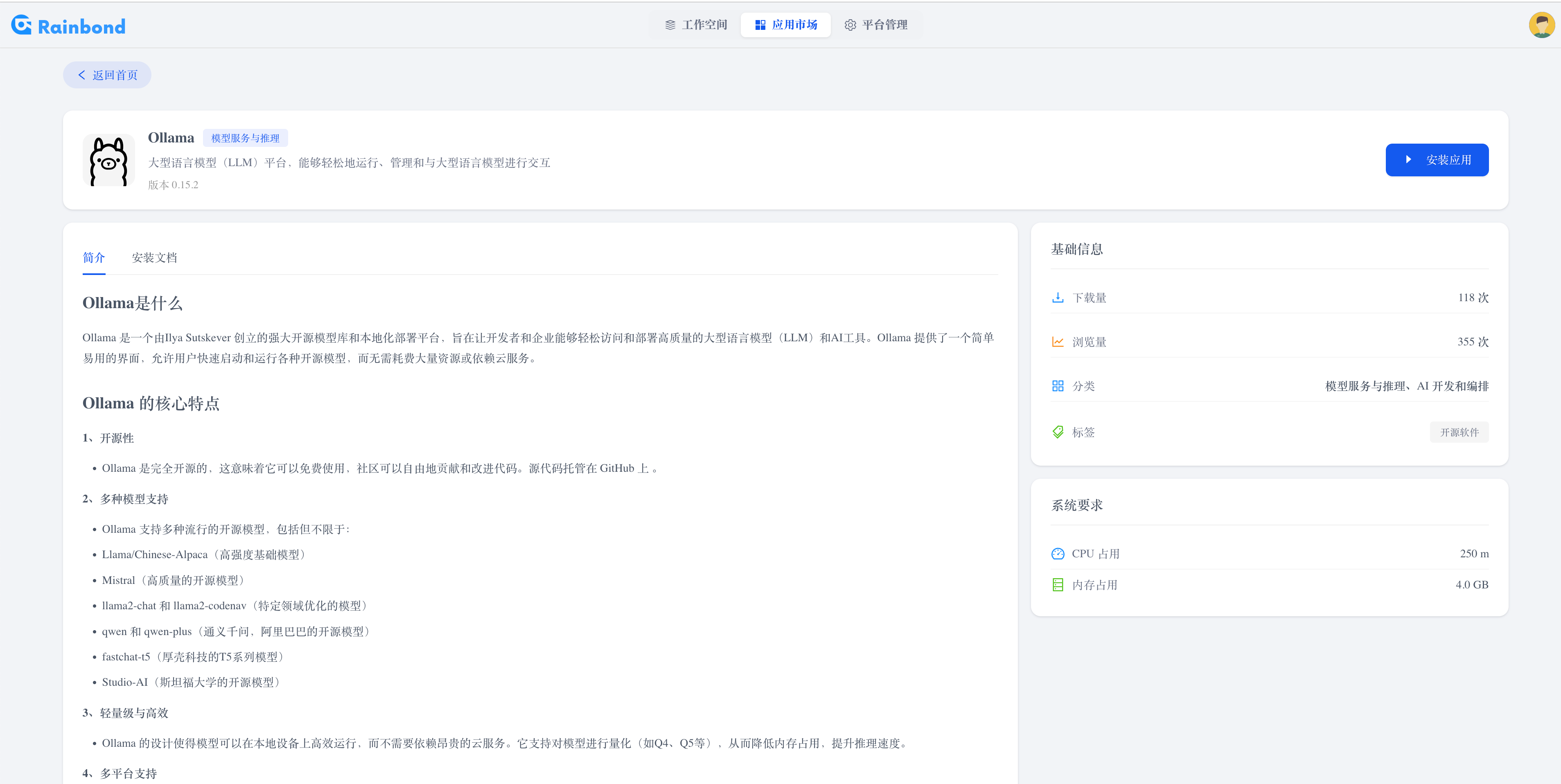Viewport: 1561px width, 784px height.
Task: Click the category grid icon
Action: (x=1058, y=386)
